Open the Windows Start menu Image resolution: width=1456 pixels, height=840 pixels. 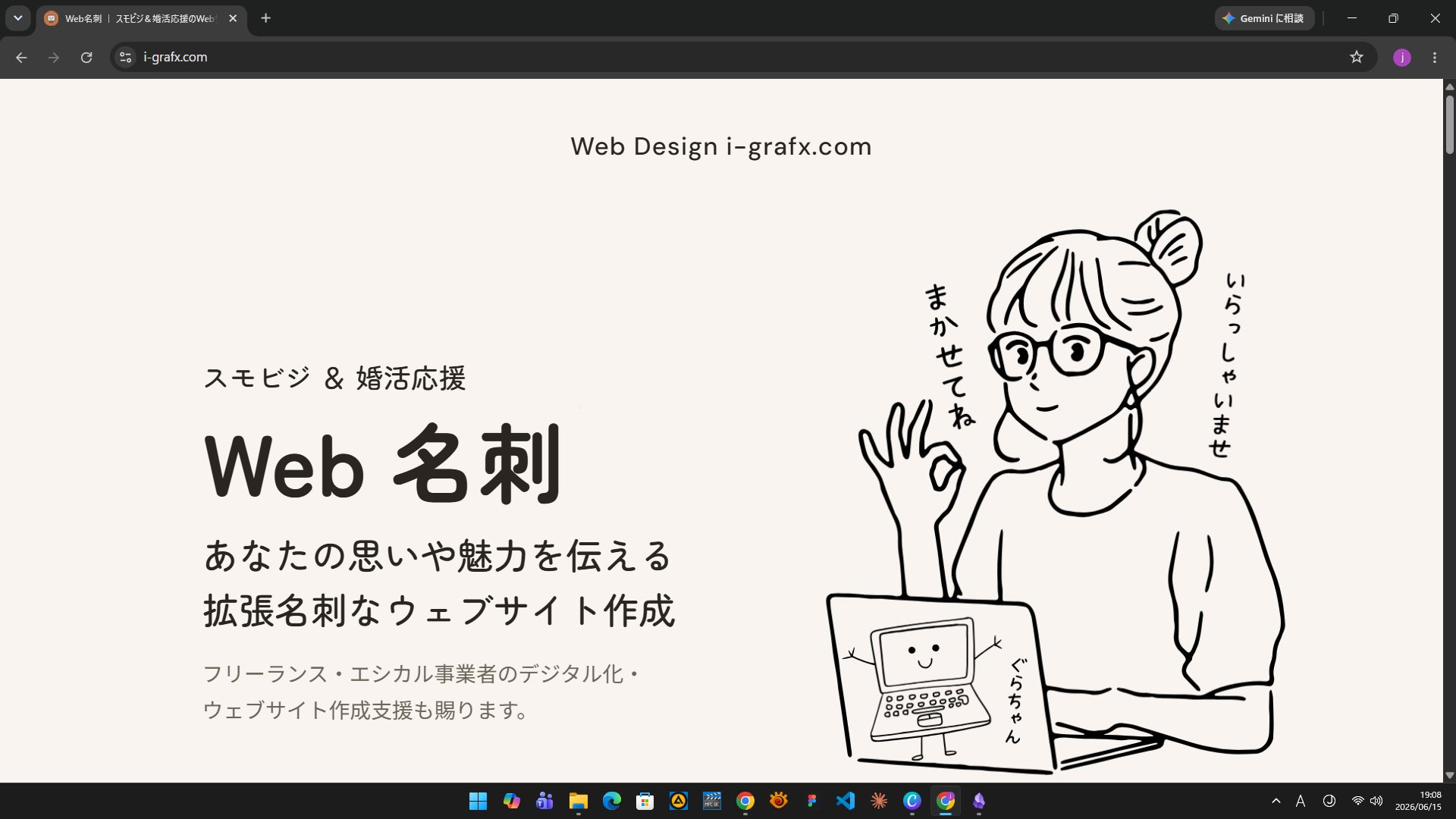pos(478,801)
